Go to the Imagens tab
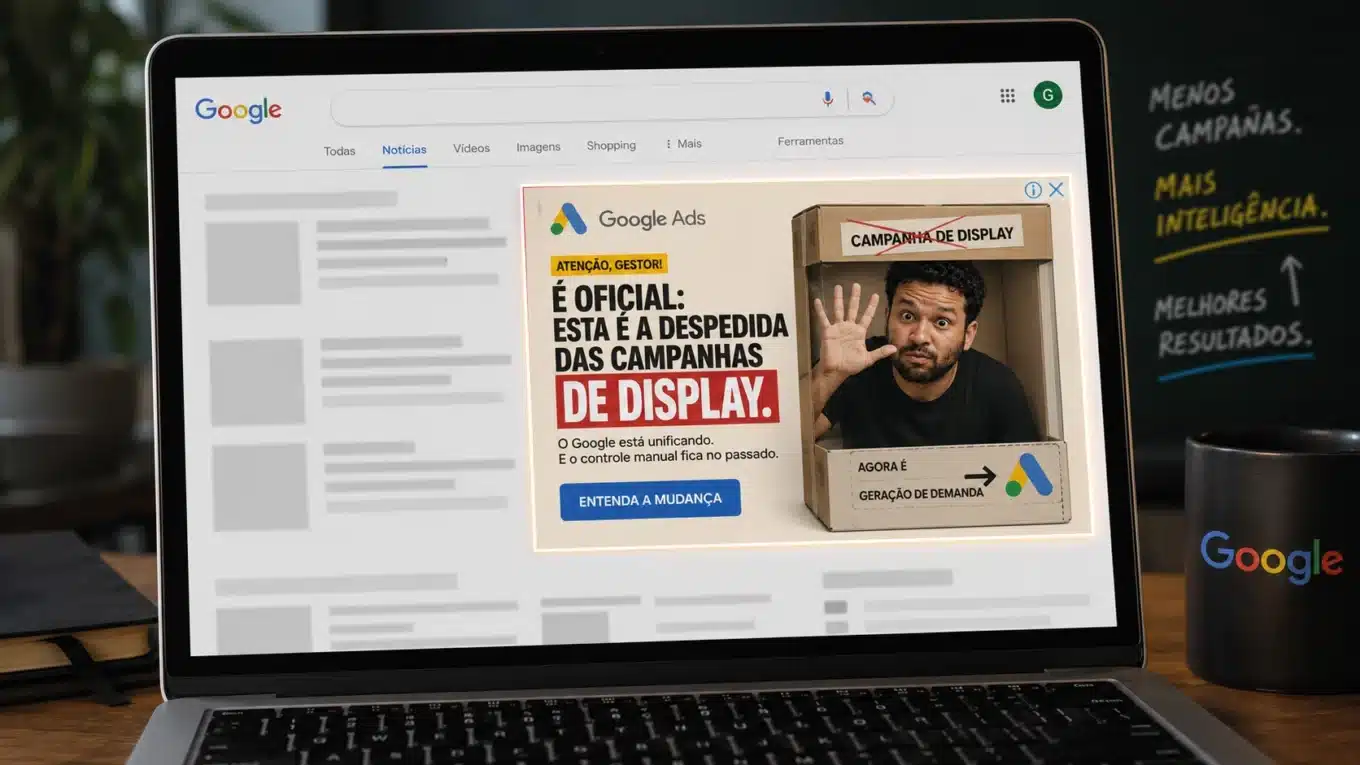Viewport: 1360px width, 765px height. [538, 147]
